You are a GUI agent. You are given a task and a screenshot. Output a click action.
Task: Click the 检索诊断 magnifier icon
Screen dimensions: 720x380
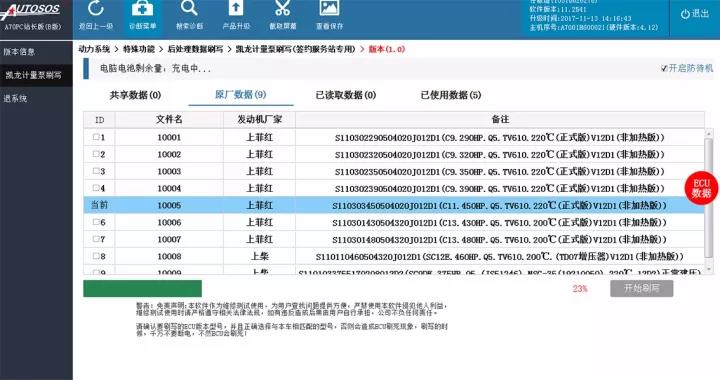pyautogui.click(x=189, y=8)
